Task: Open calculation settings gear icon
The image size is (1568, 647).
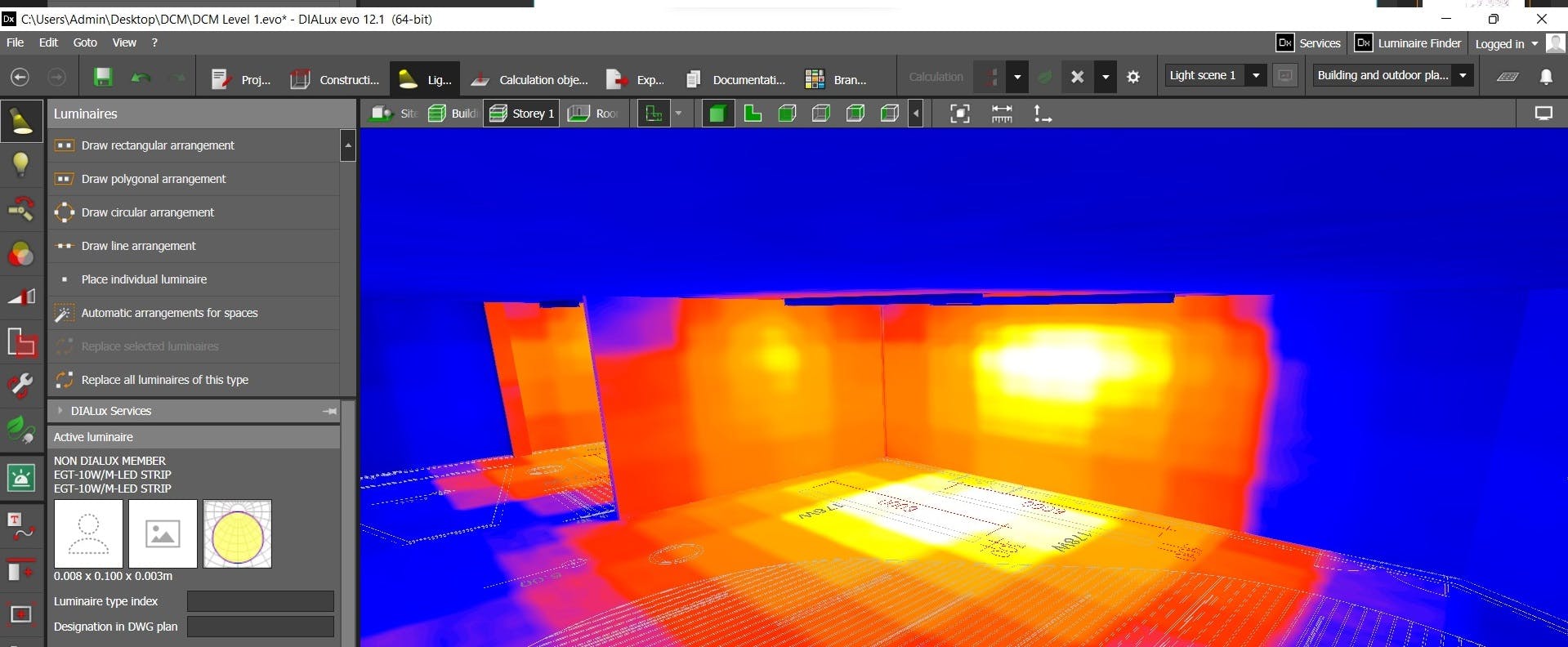Action: pyautogui.click(x=1133, y=77)
